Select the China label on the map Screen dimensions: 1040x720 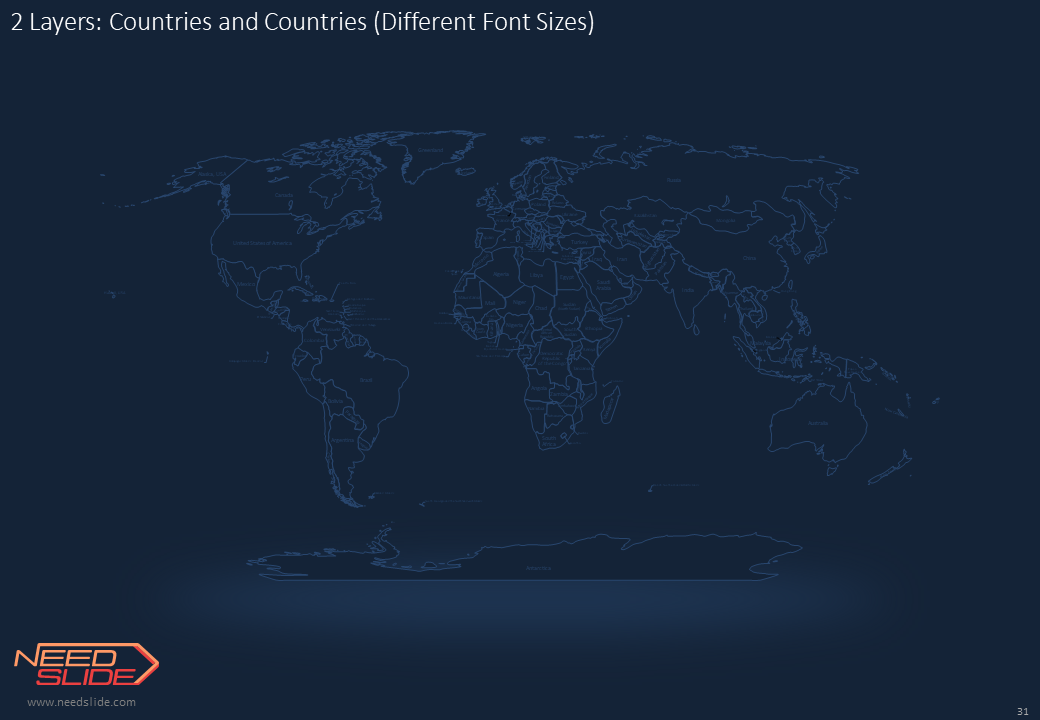749,259
